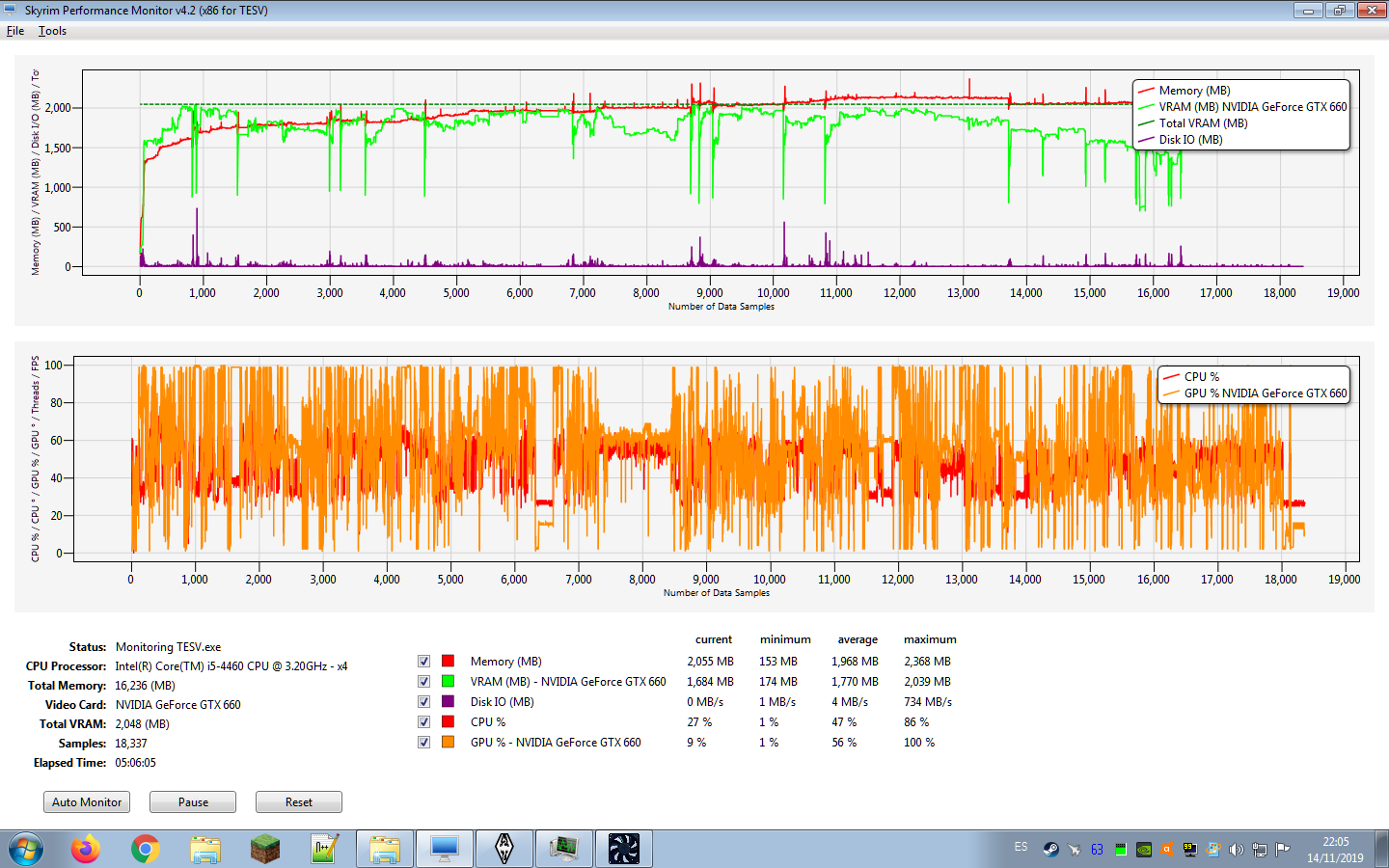Uncheck the VRAM (MB) series checkbox
The image size is (1389, 868).
click(x=423, y=682)
